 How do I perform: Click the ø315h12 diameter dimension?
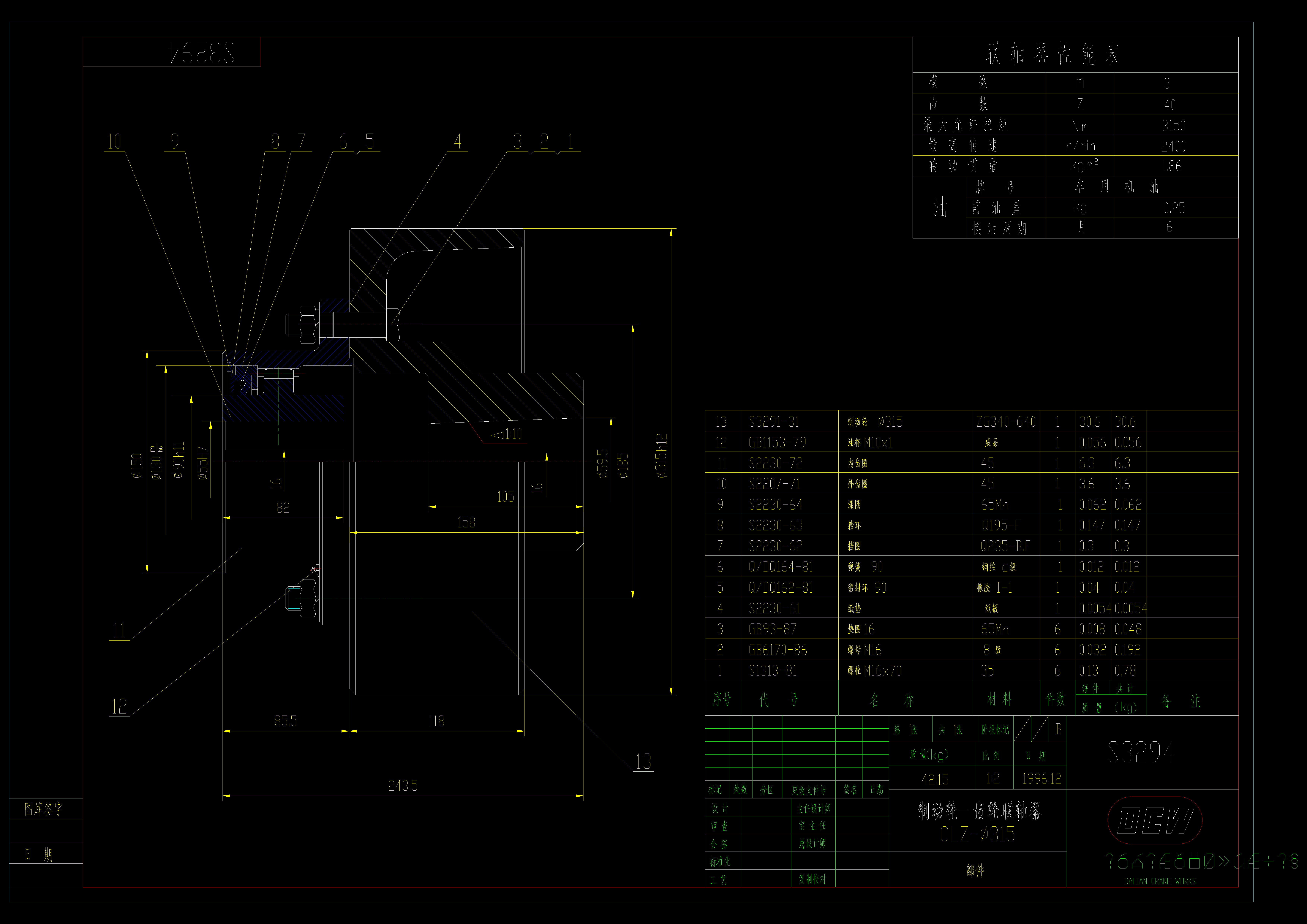tap(661, 456)
